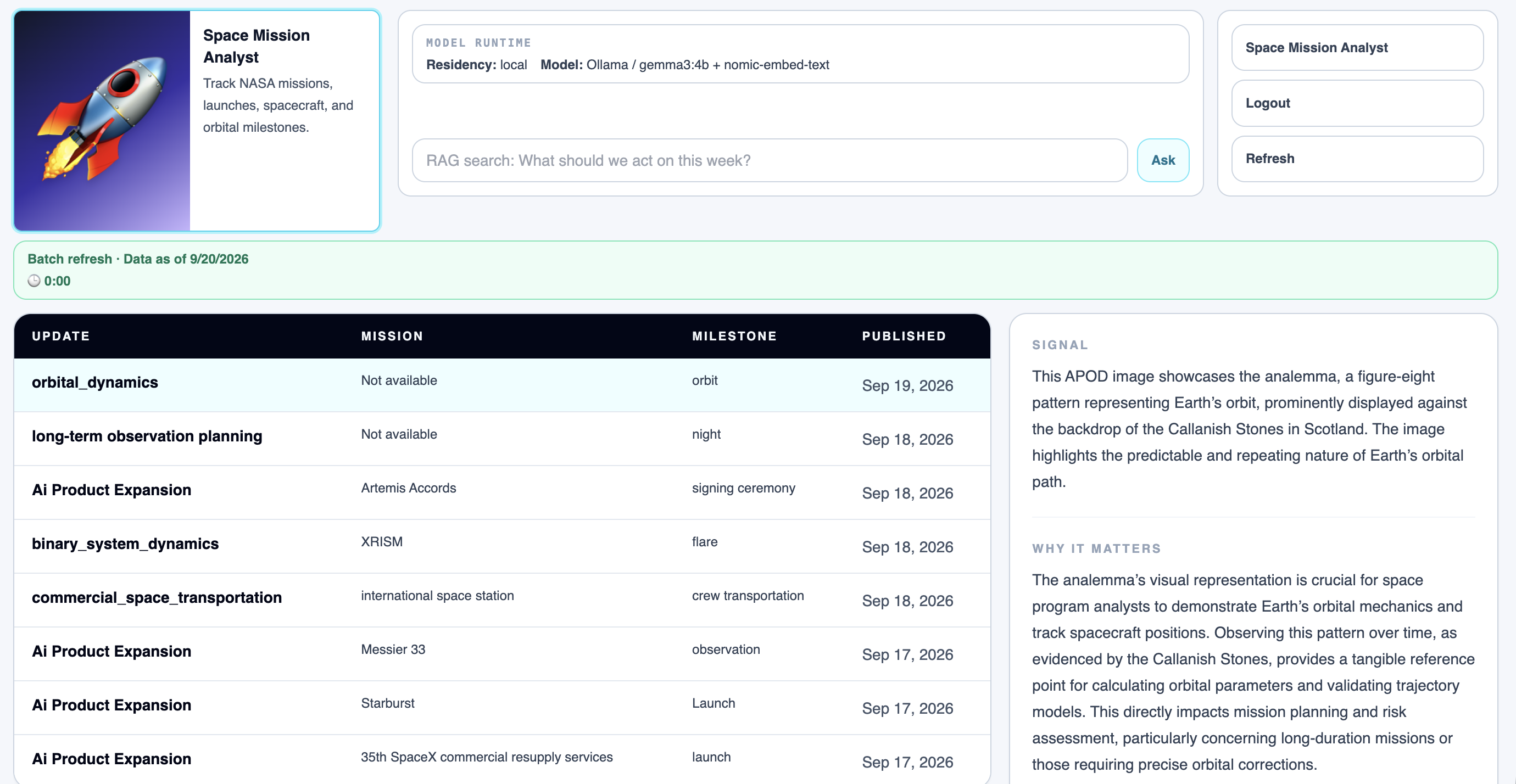Viewport: 1516px width, 784px height.
Task: Click the night milestone cell
Action: coord(706,434)
